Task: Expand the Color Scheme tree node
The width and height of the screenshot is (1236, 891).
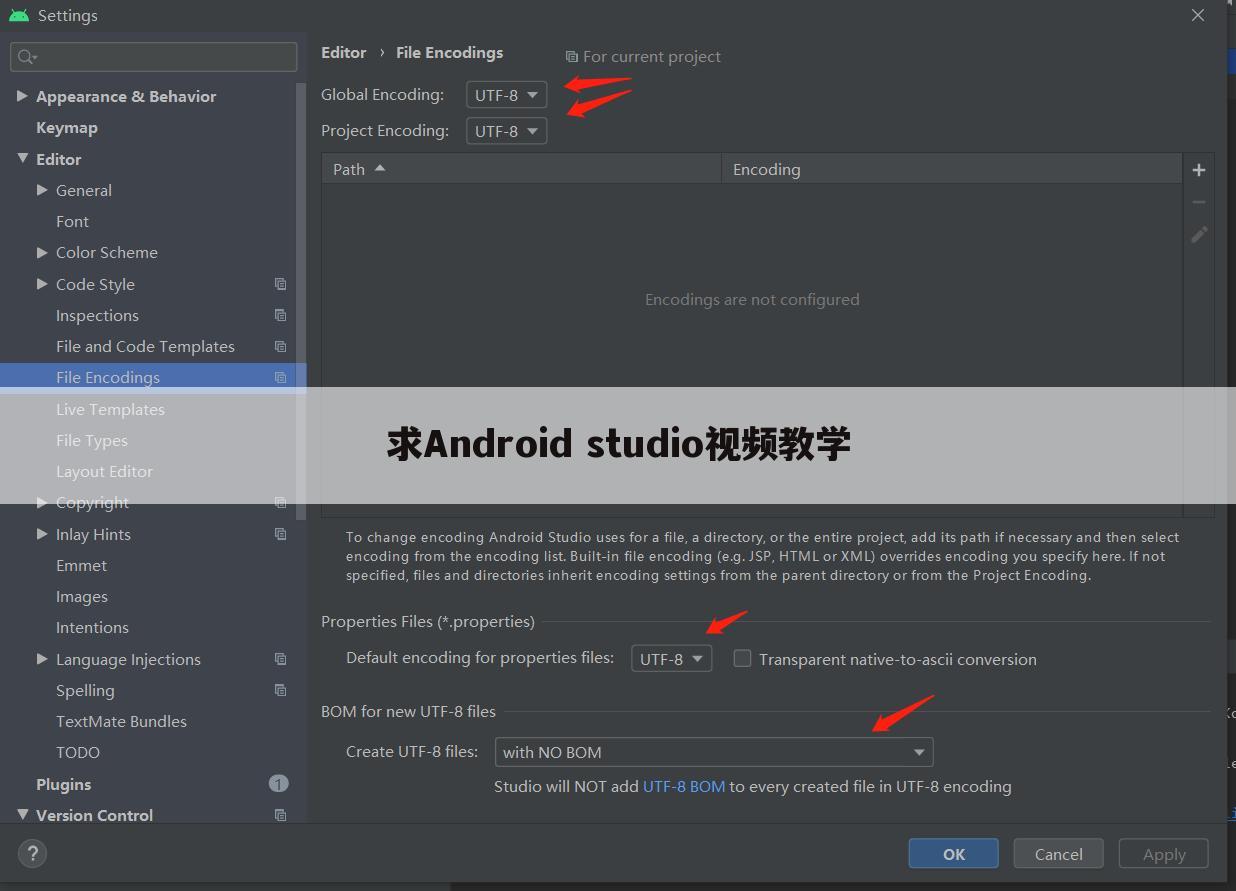Action: pos(42,252)
